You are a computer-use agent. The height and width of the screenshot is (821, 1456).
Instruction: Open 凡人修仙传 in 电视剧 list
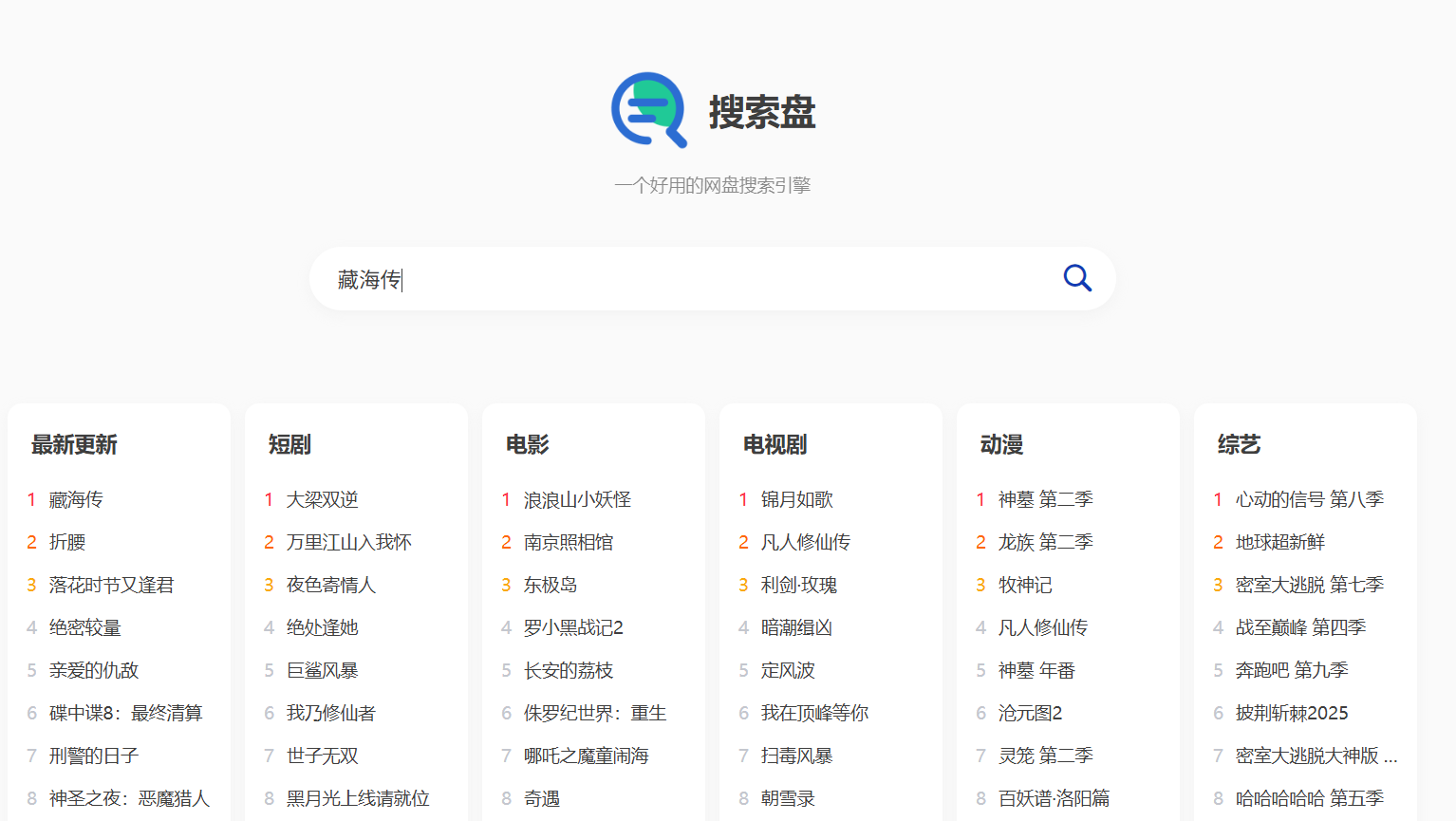(806, 542)
